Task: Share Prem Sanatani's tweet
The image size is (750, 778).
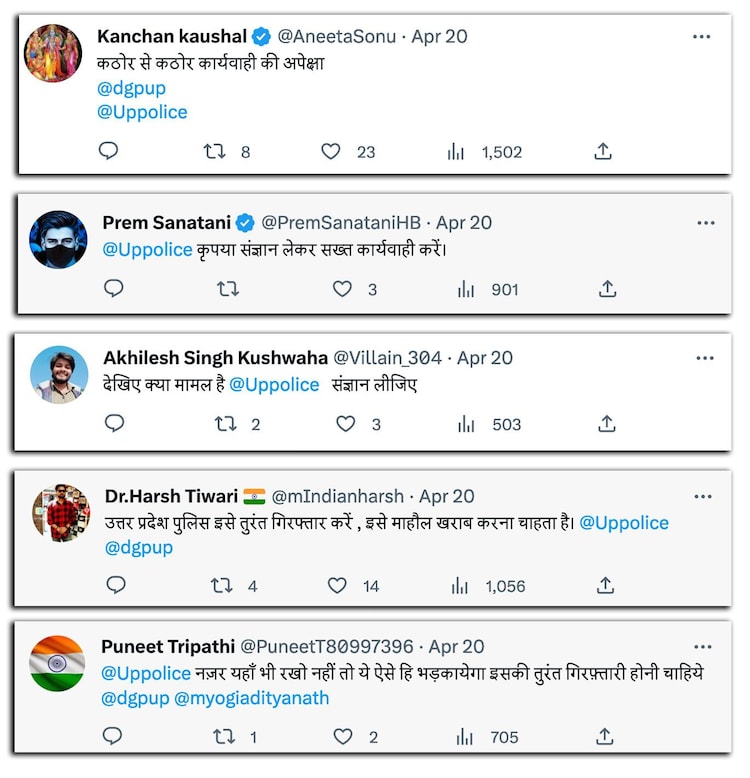Action: click(x=607, y=289)
